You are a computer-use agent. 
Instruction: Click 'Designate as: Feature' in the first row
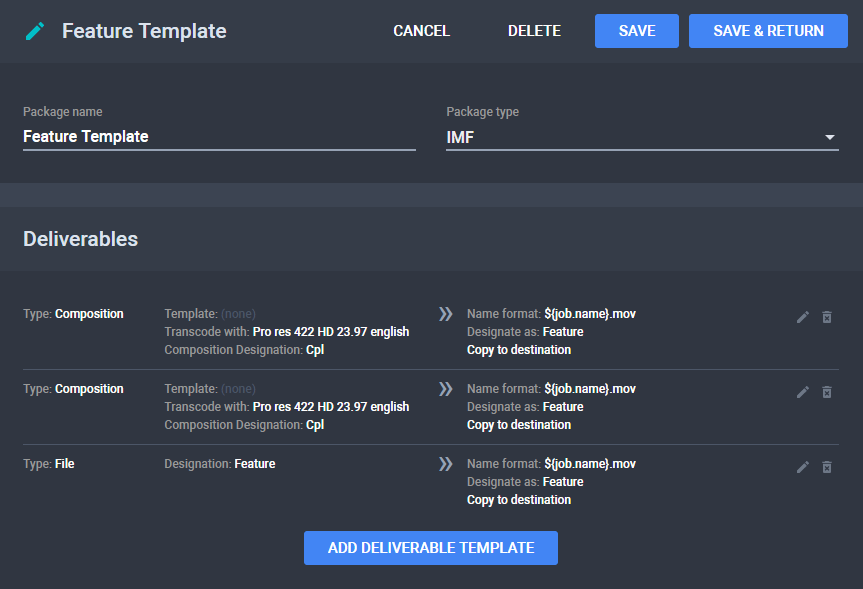(x=525, y=332)
